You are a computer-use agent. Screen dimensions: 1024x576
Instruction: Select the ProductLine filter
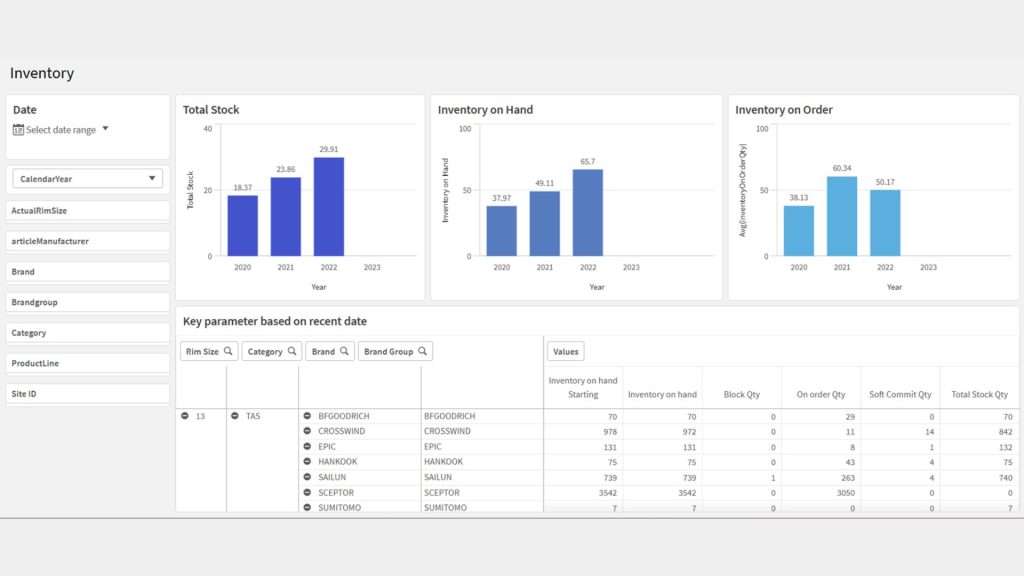click(87, 363)
